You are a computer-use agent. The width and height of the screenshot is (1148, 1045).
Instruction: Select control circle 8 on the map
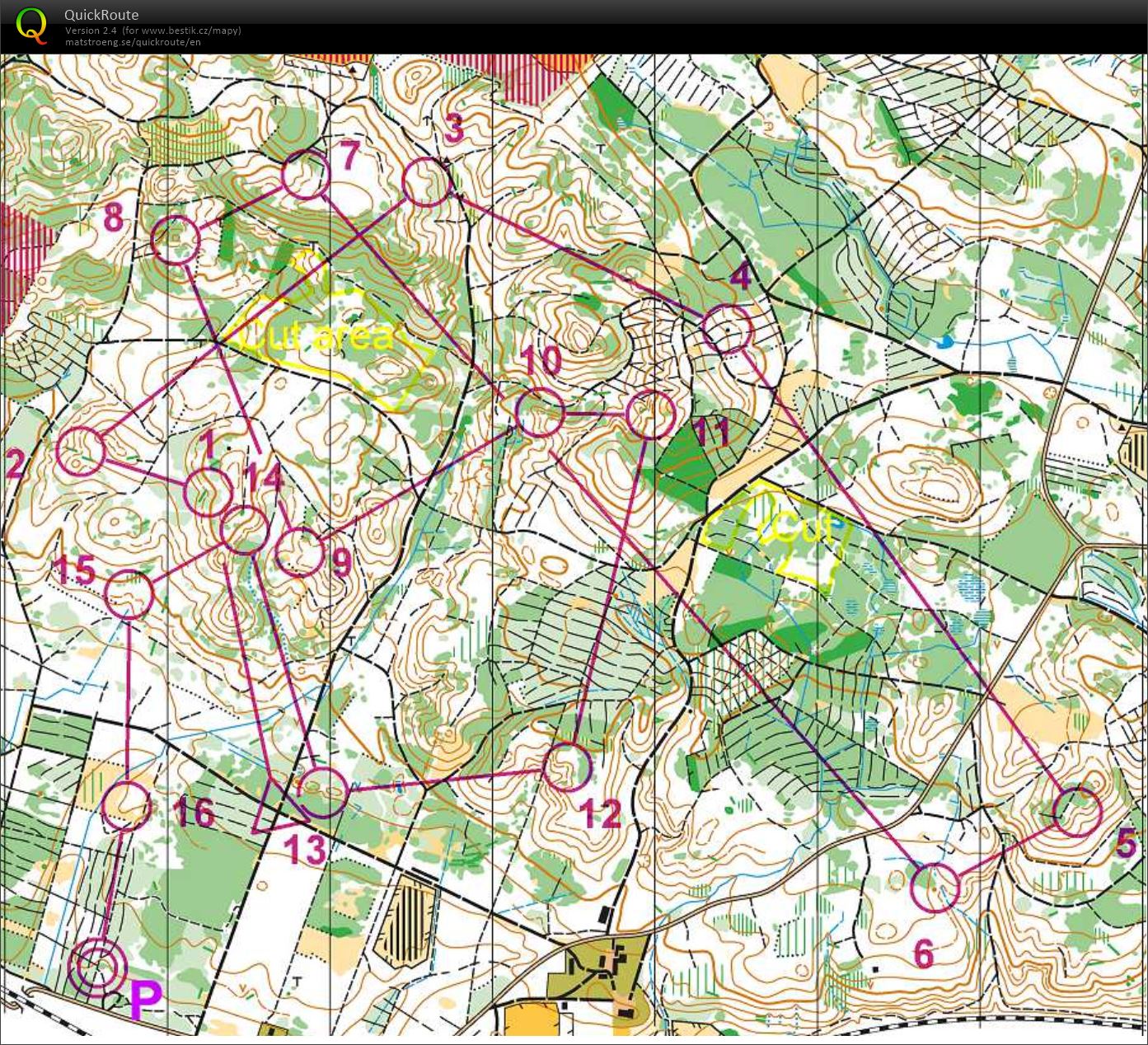click(176, 240)
